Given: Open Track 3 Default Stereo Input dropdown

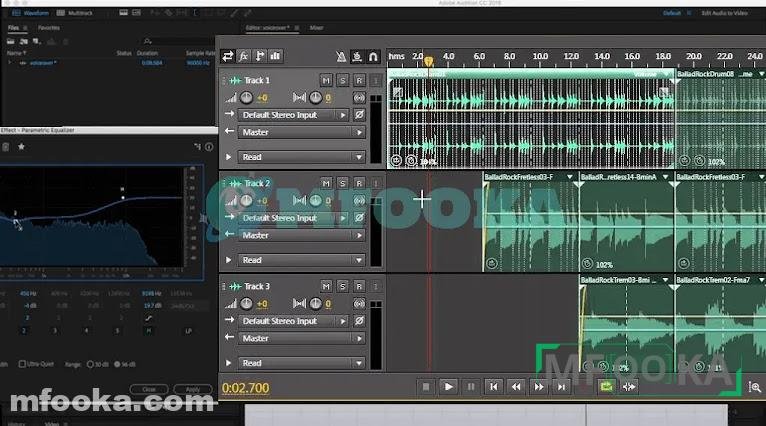Looking at the screenshot, I should pyautogui.click(x=293, y=321).
